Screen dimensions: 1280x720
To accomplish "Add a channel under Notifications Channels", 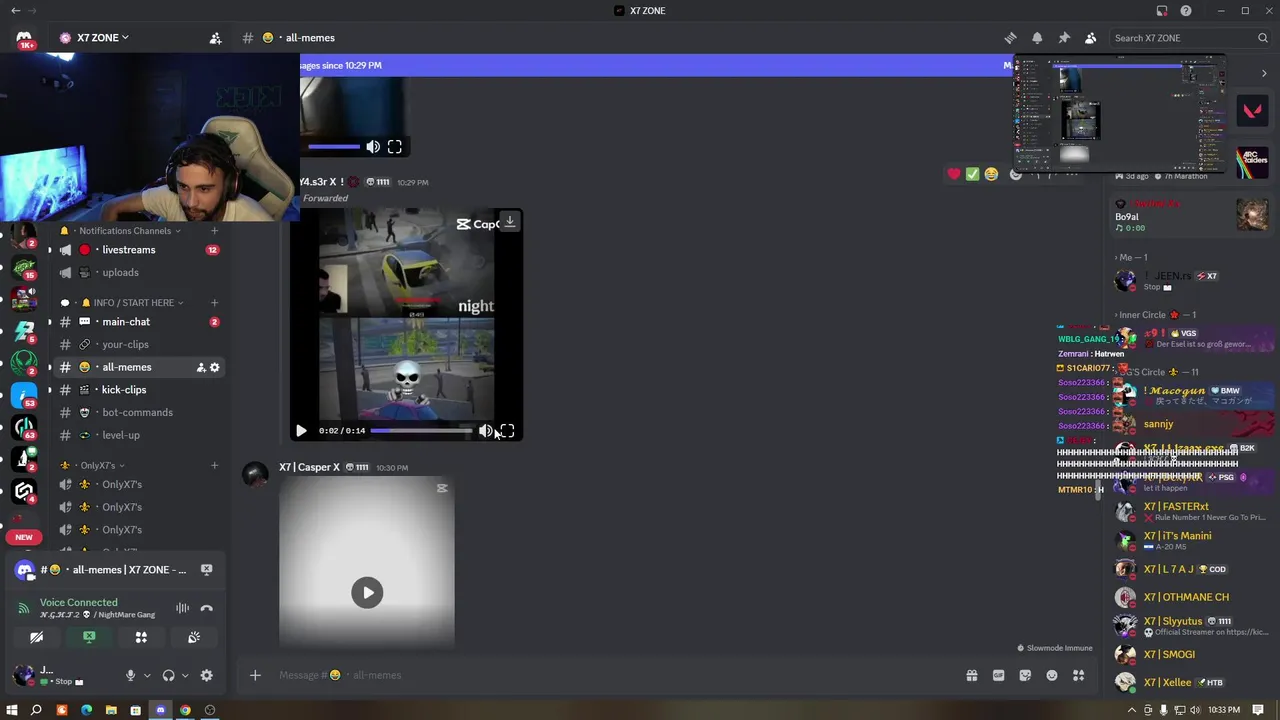I will point(214,231).
